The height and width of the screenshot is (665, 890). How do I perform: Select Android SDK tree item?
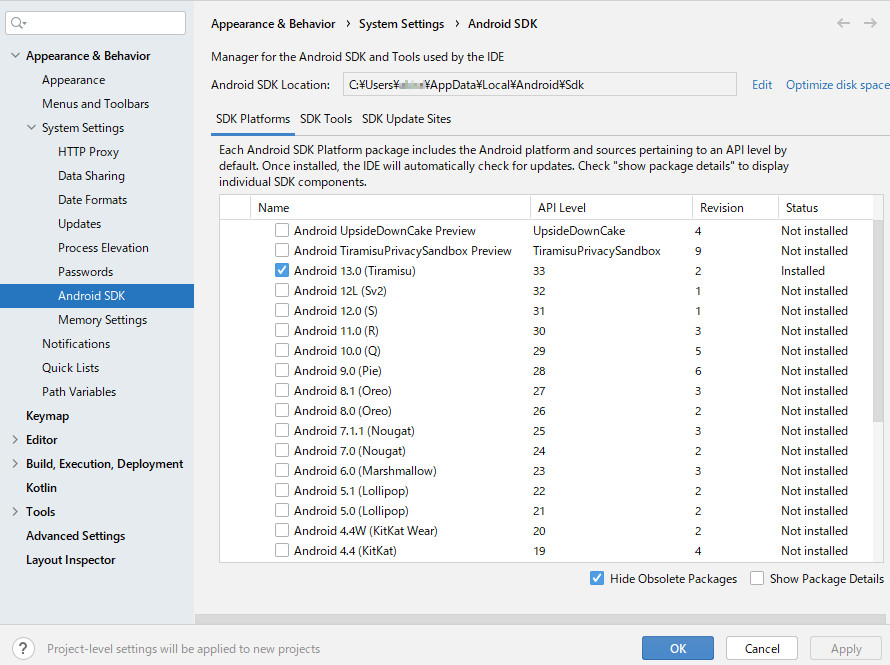click(x=96, y=296)
